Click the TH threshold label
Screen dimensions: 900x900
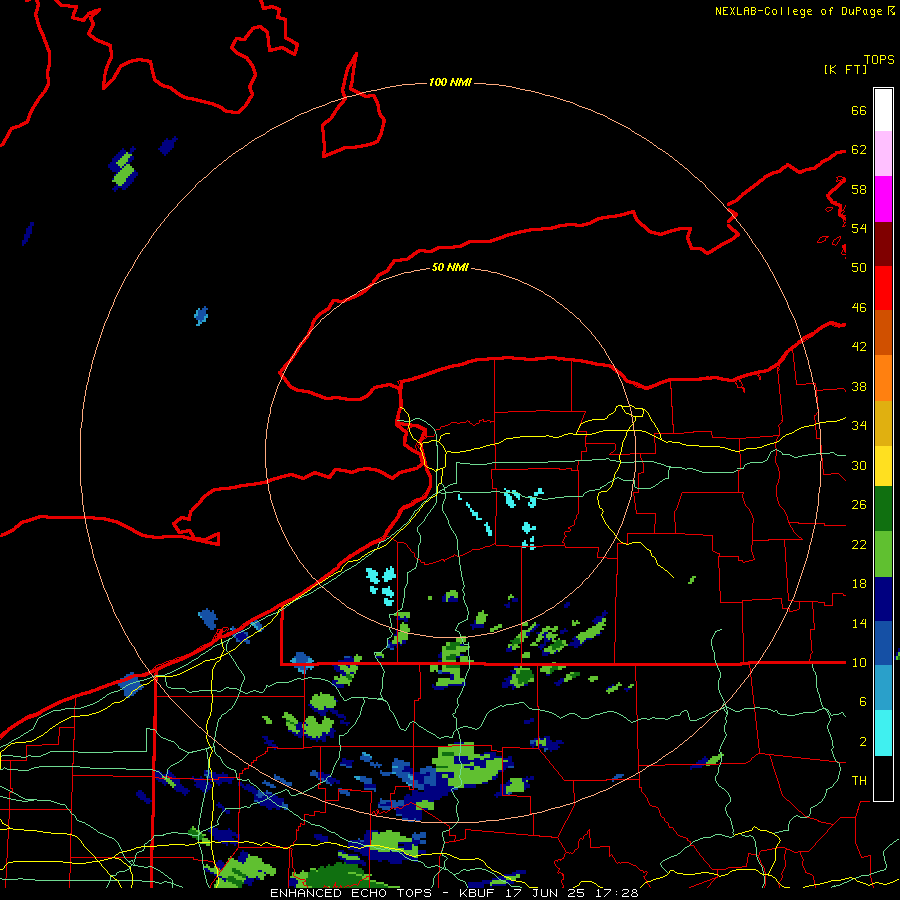pos(859,781)
